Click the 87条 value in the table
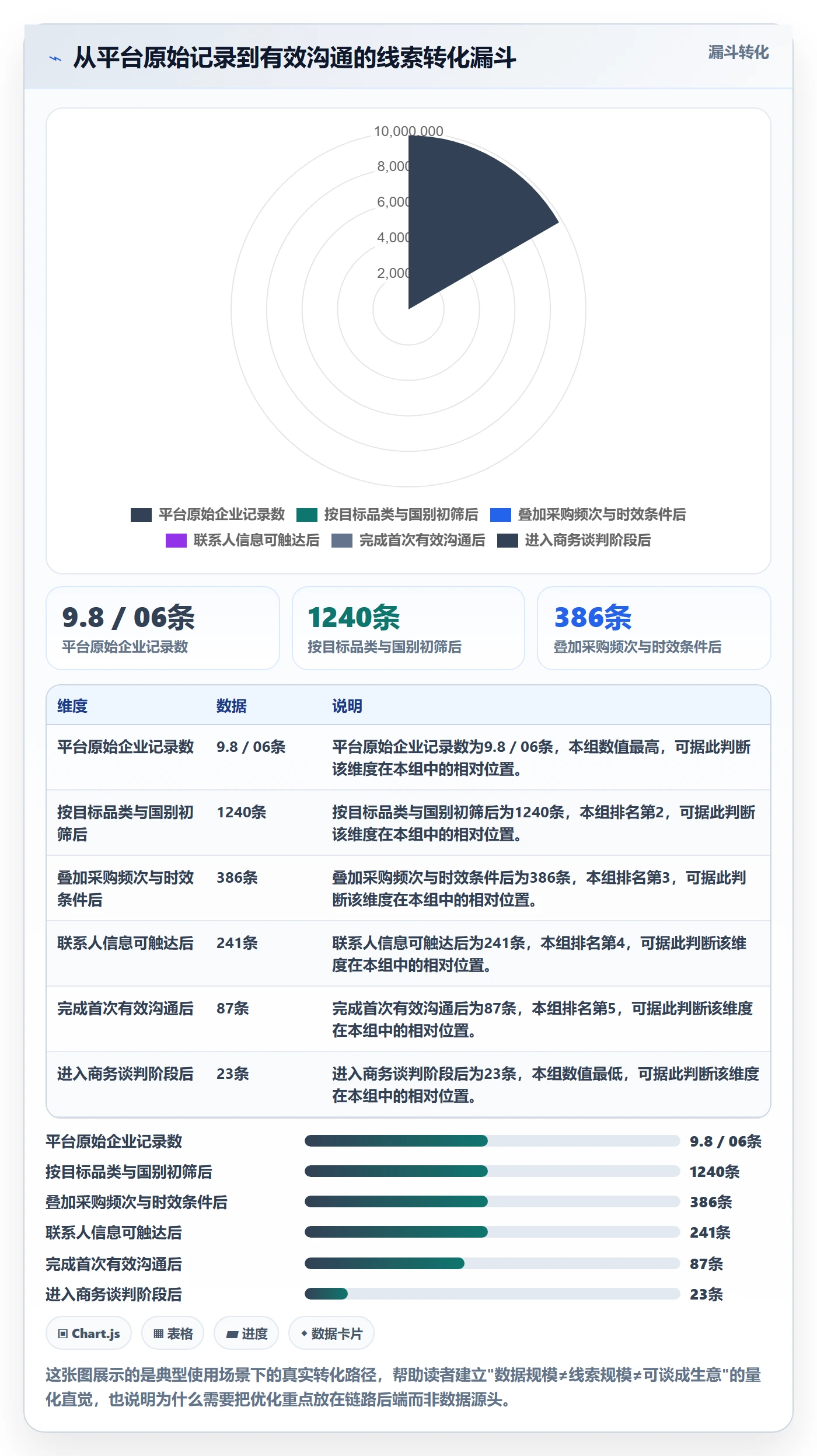This screenshot has width=817, height=1456. pos(233,1008)
